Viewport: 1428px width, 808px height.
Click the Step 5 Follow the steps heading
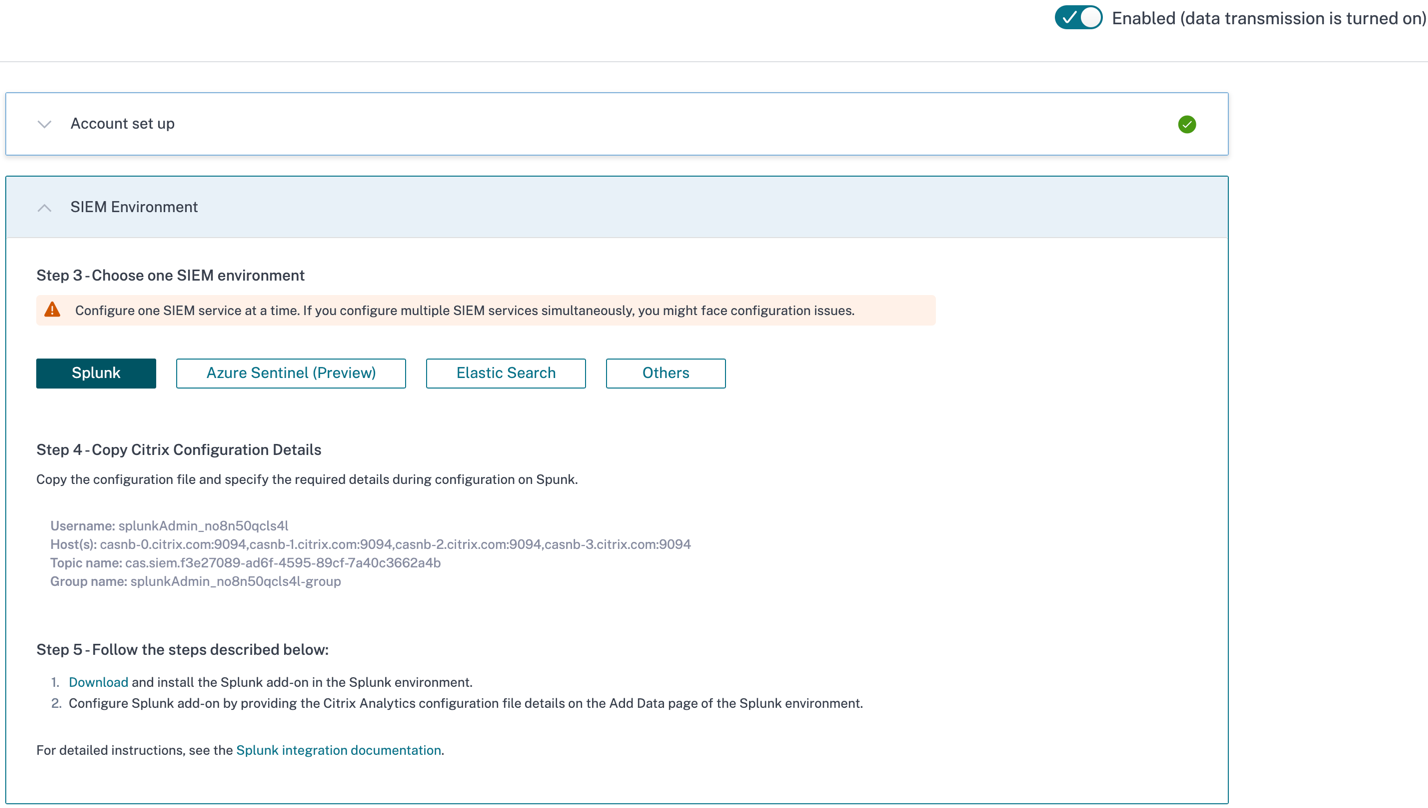[182, 650]
